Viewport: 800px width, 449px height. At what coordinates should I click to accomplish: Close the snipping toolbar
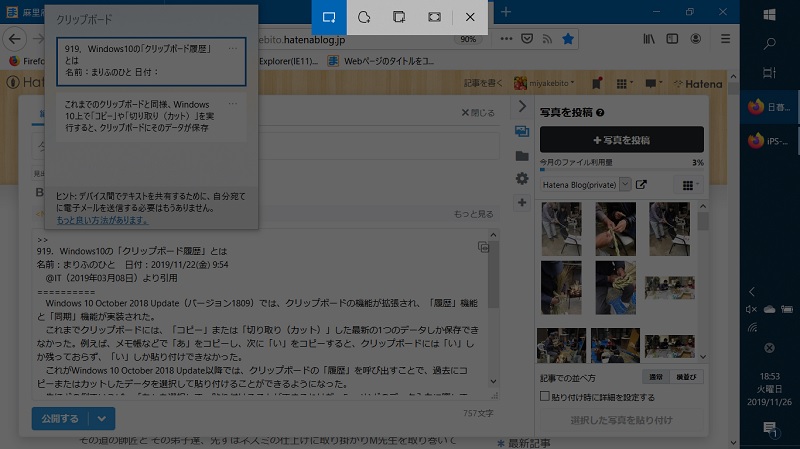click(x=470, y=17)
